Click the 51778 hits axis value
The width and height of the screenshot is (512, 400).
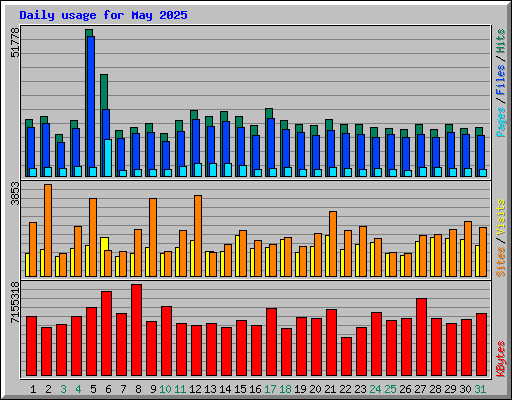coord(15,43)
